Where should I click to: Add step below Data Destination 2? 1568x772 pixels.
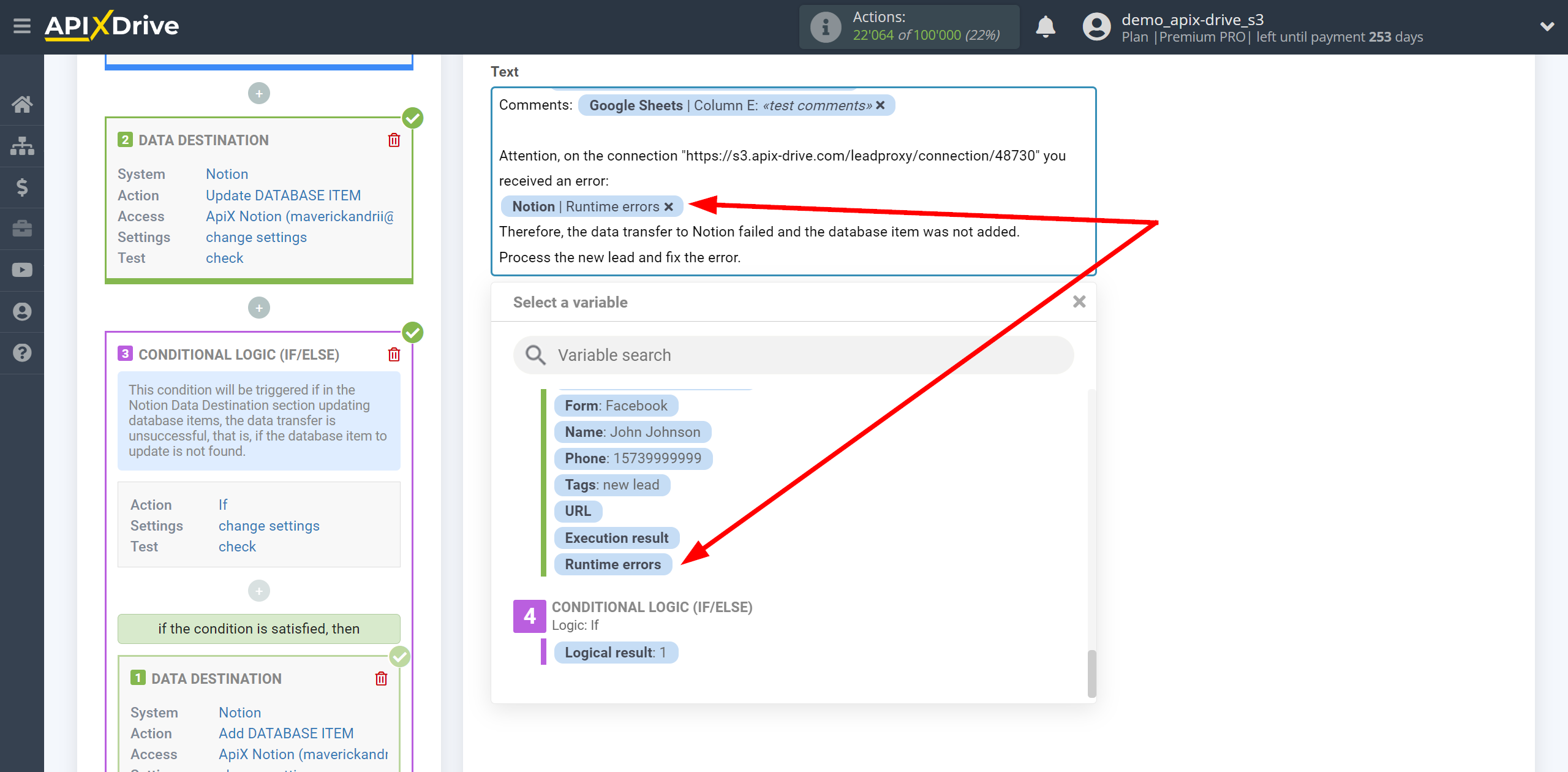[259, 308]
